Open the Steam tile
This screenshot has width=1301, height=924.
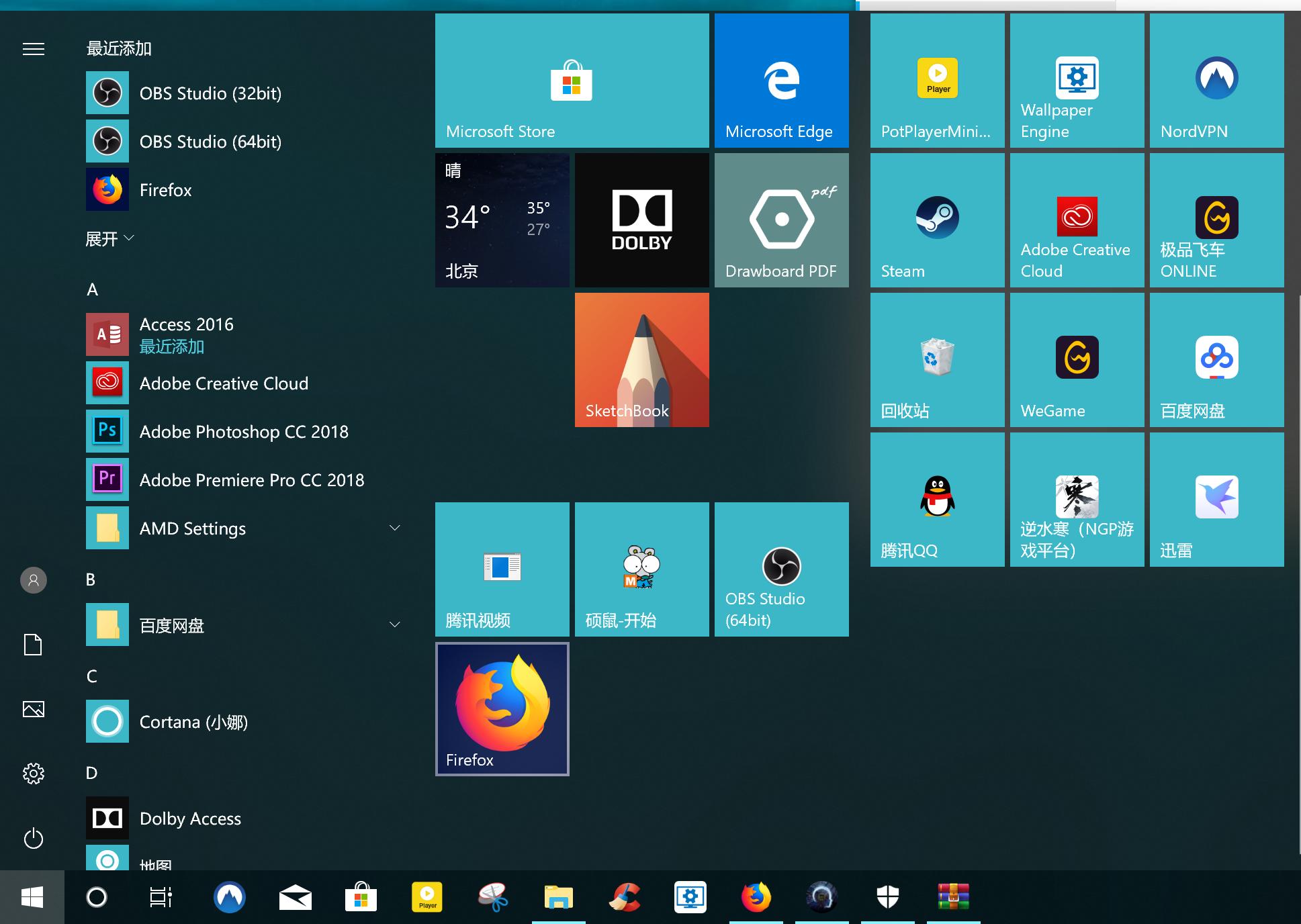point(937,220)
